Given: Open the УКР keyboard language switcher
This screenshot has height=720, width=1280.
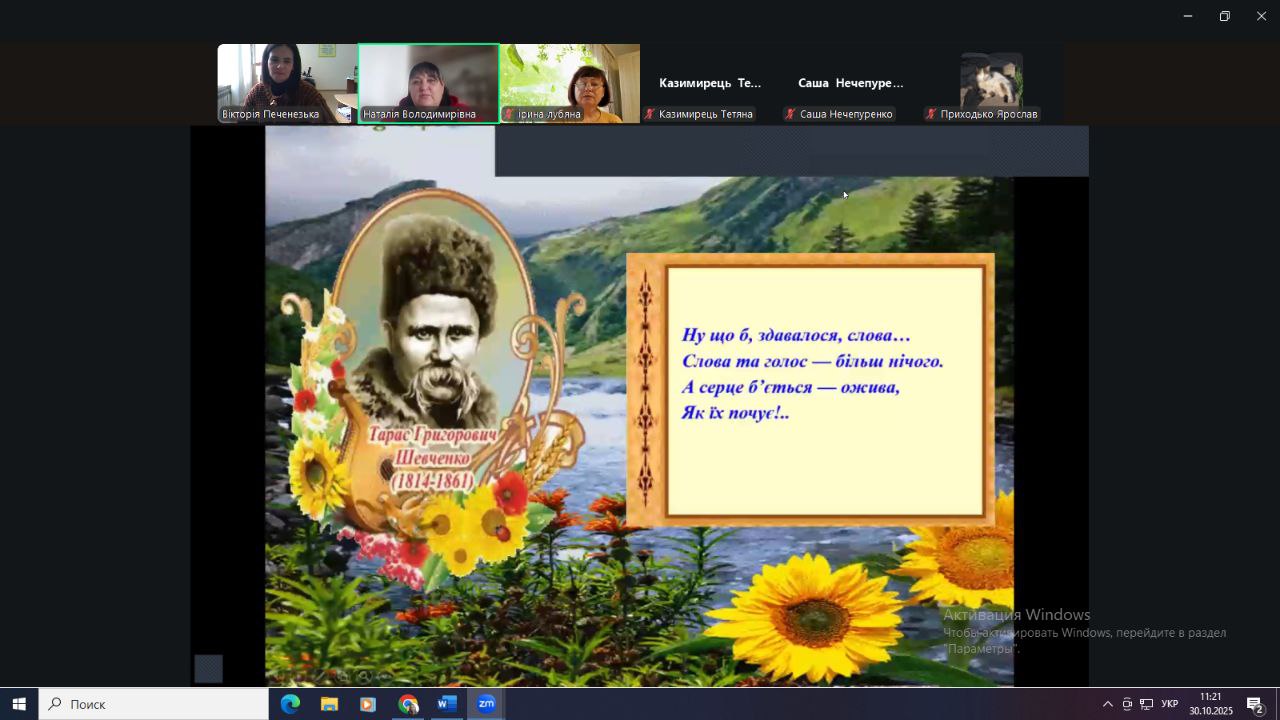Looking at the screenshot, I should [x=1169, y=704].
